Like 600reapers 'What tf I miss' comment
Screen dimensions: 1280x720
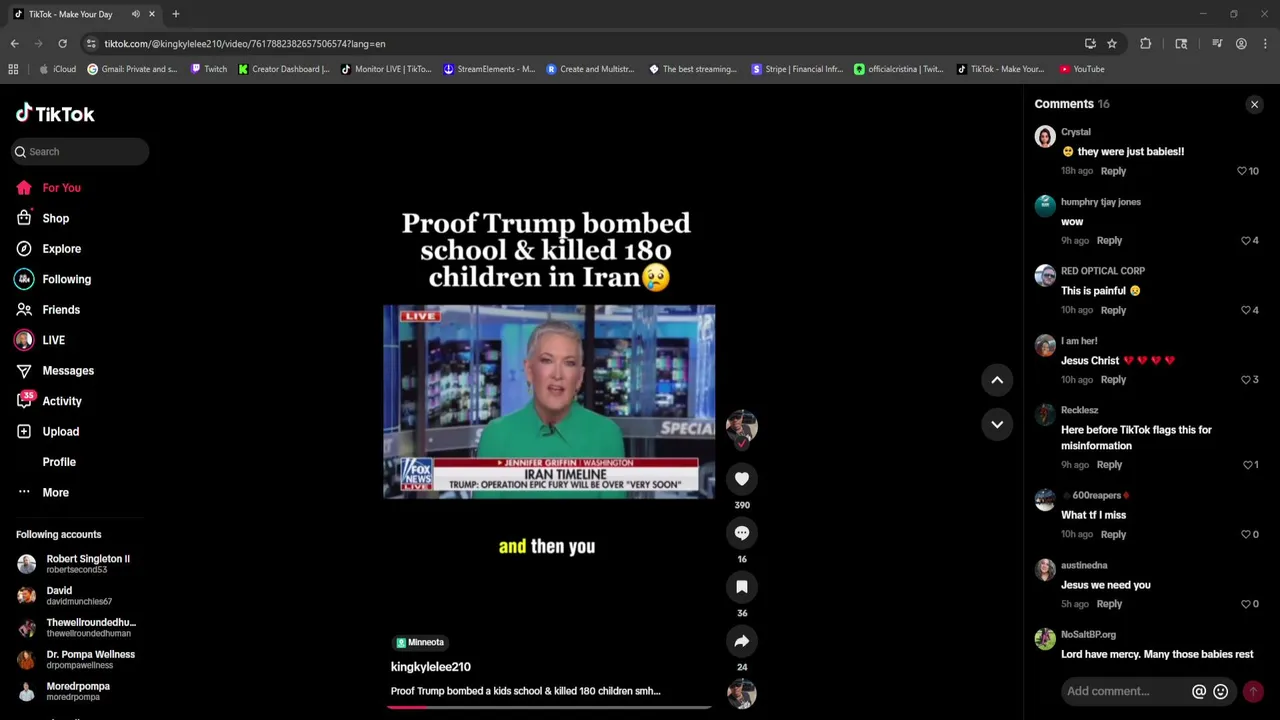[x=1246, y=535]
